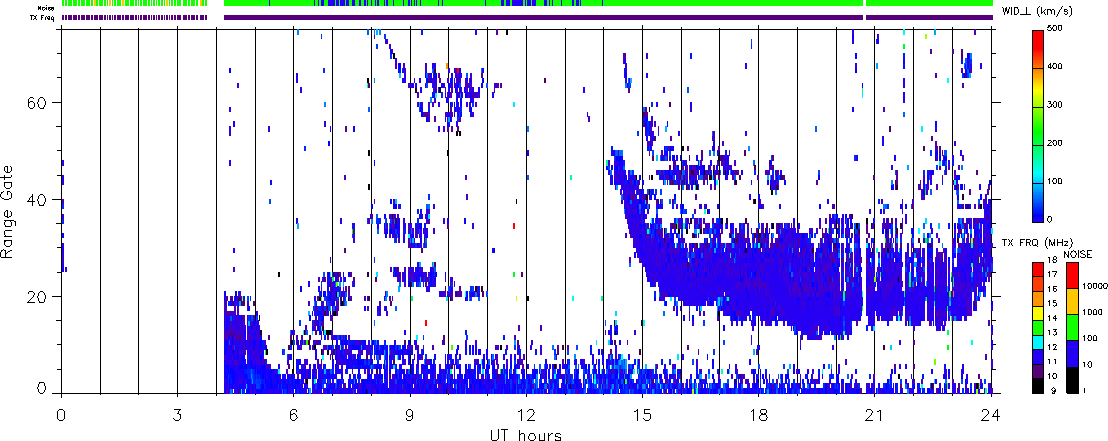Select the '18' tick on UT hours axis
Image resolution: width=1108 pixels, height=441 pixels.
point(758,413)
